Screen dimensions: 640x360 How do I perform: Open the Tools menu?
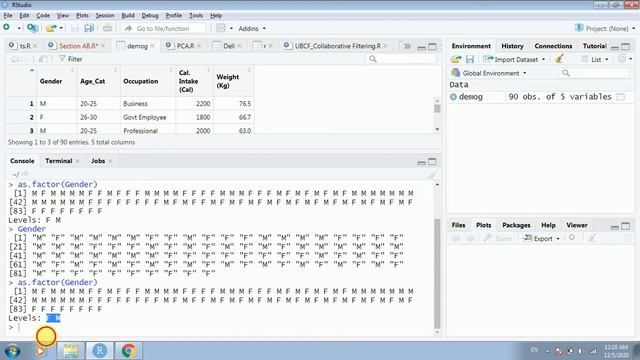[x=196, y=16]
